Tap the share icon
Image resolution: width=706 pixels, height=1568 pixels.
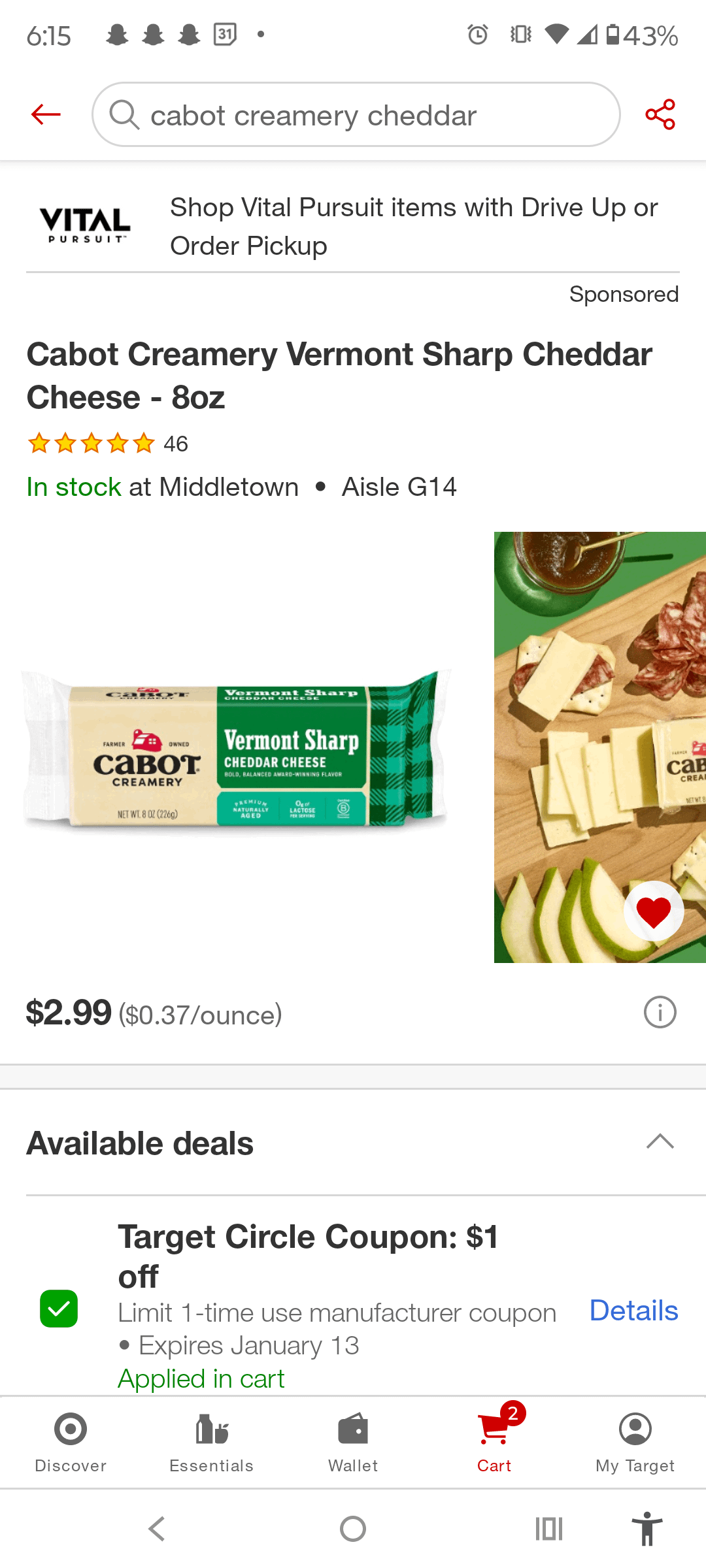[660, 114]
